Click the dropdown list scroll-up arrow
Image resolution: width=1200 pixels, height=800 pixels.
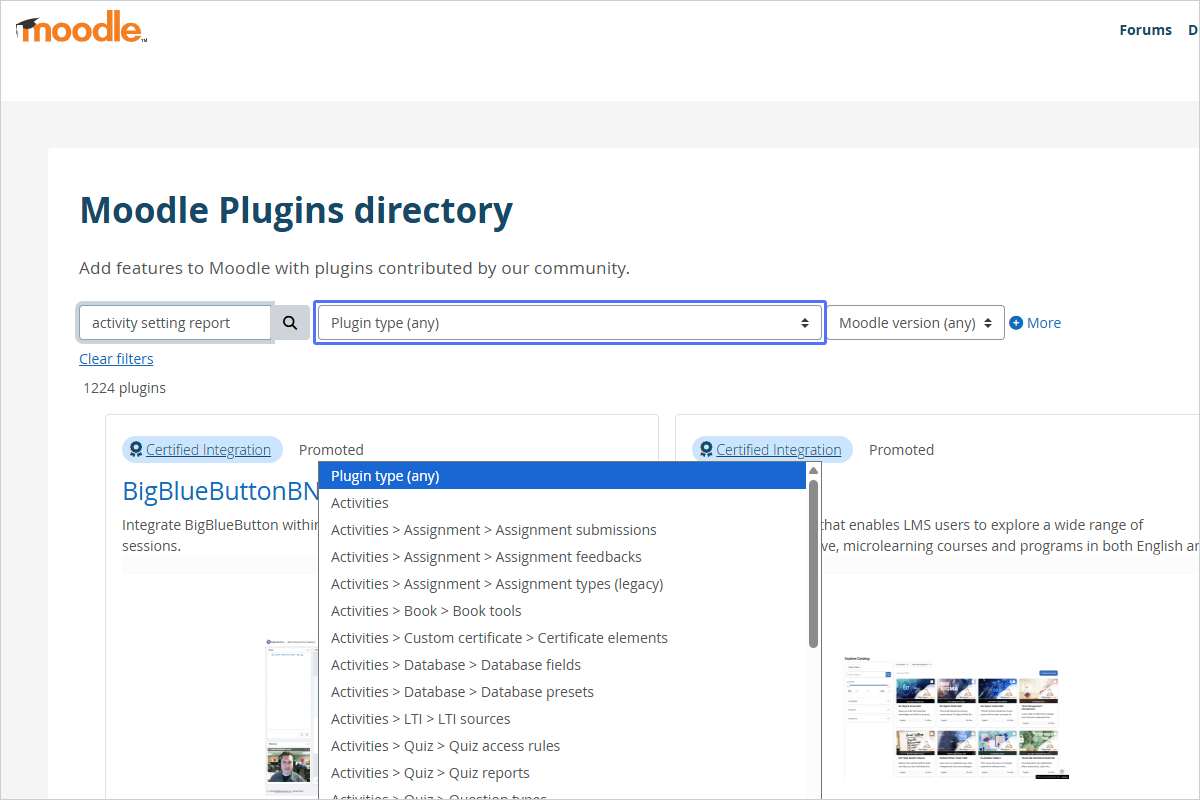pyautogui.click(x=813, y=470)
